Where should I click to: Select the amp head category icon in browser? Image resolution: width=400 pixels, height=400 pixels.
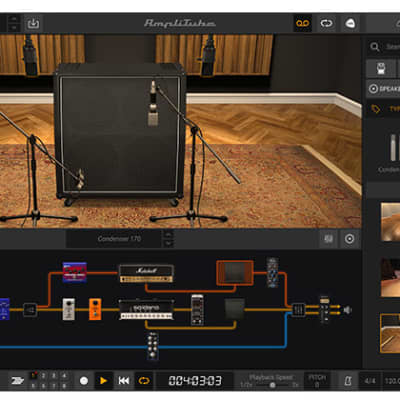click(x=381, y=69)
